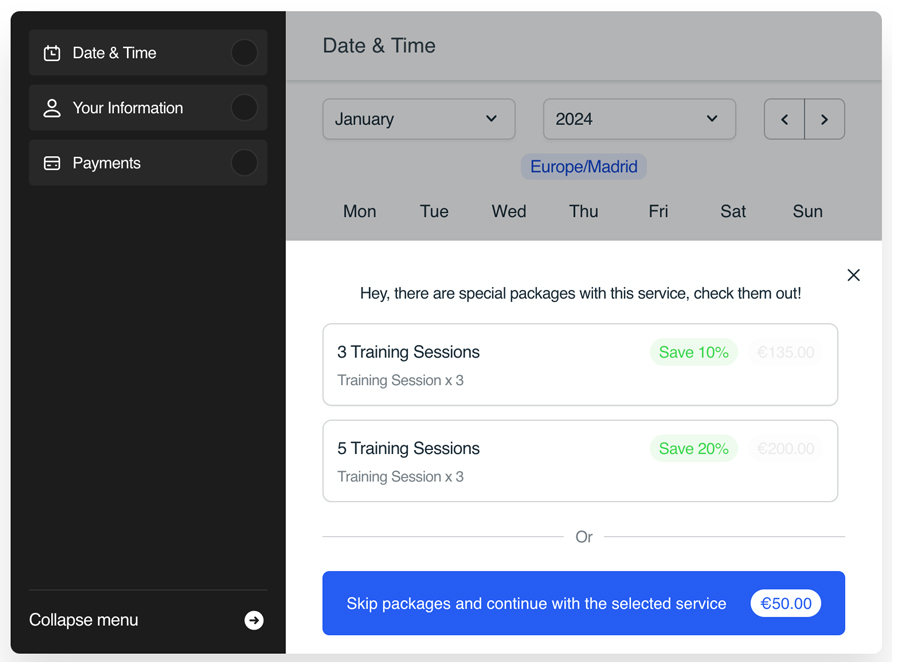This screenshot has height=670, width=900.
Task: Go to next month with right chevron
Action: (x=824, y=119)
